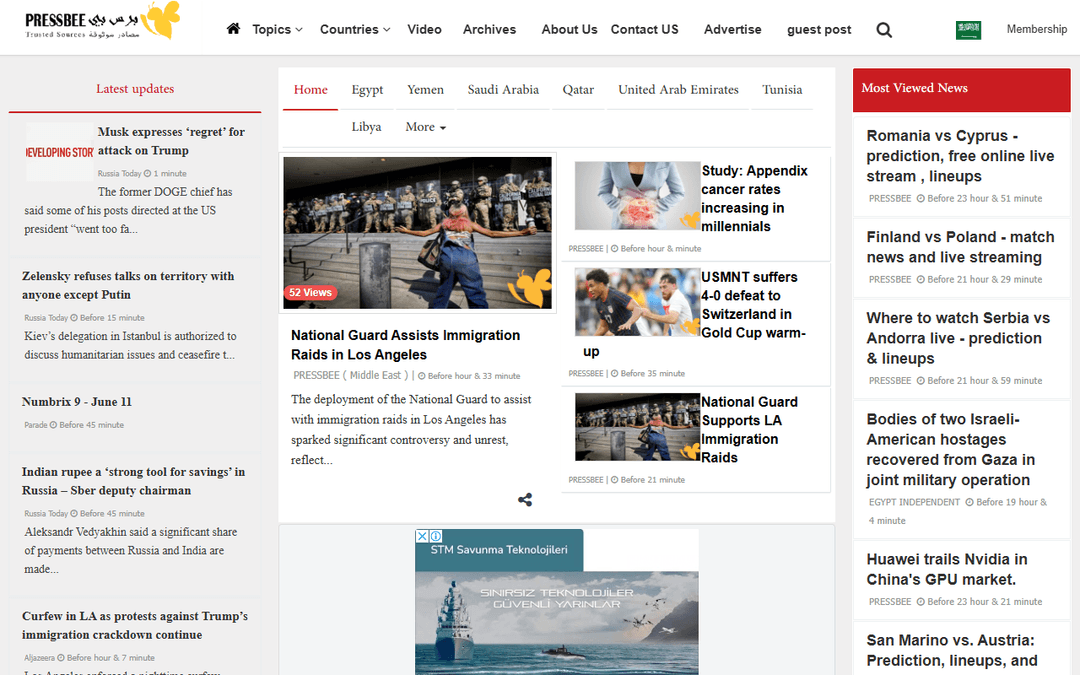This screenshot has height=675, width=1080.
Task: Open Indian rupee savings article
Action: coord(133,481)
